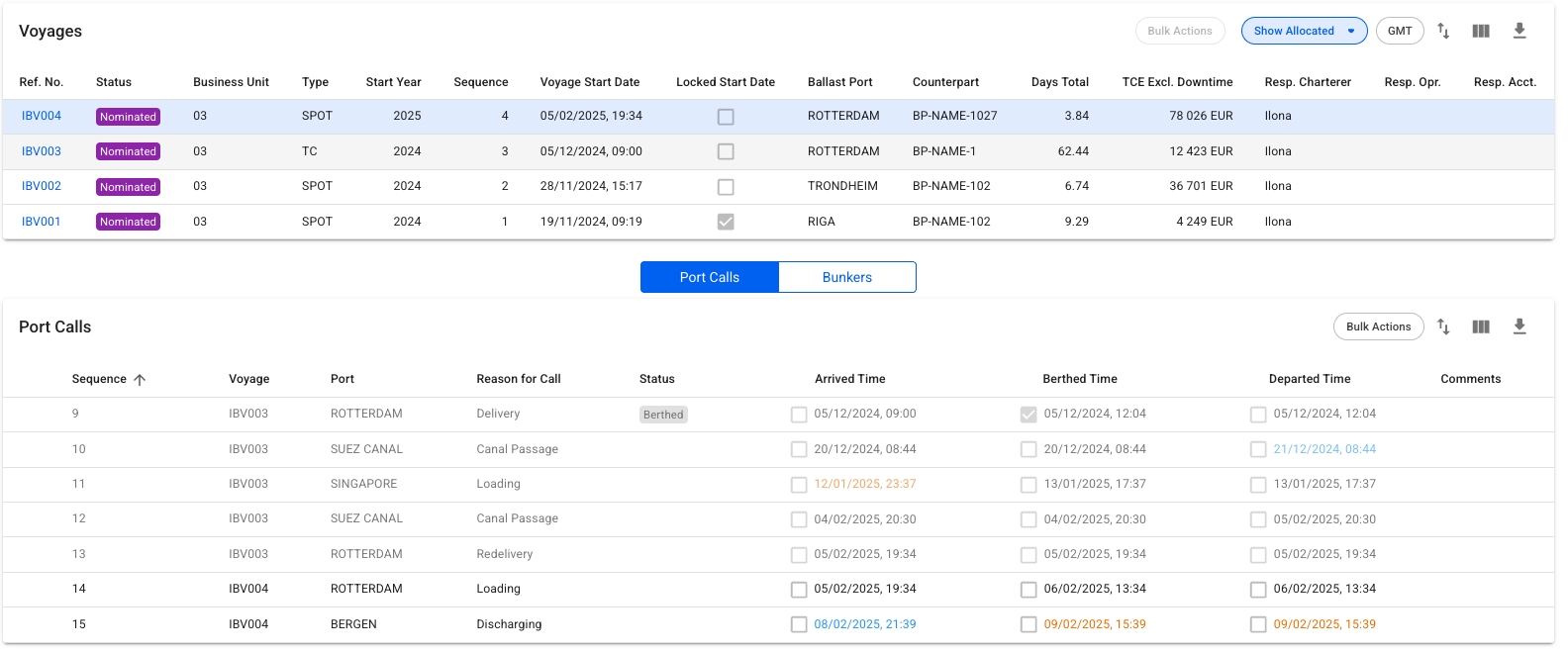
Task: Open the Port Calls Bulk Actions menu
Action: [1378, 327]
